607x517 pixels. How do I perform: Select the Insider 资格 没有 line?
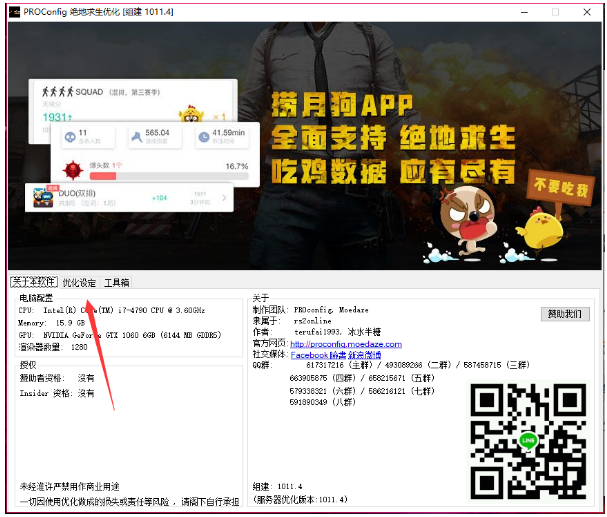57,393
